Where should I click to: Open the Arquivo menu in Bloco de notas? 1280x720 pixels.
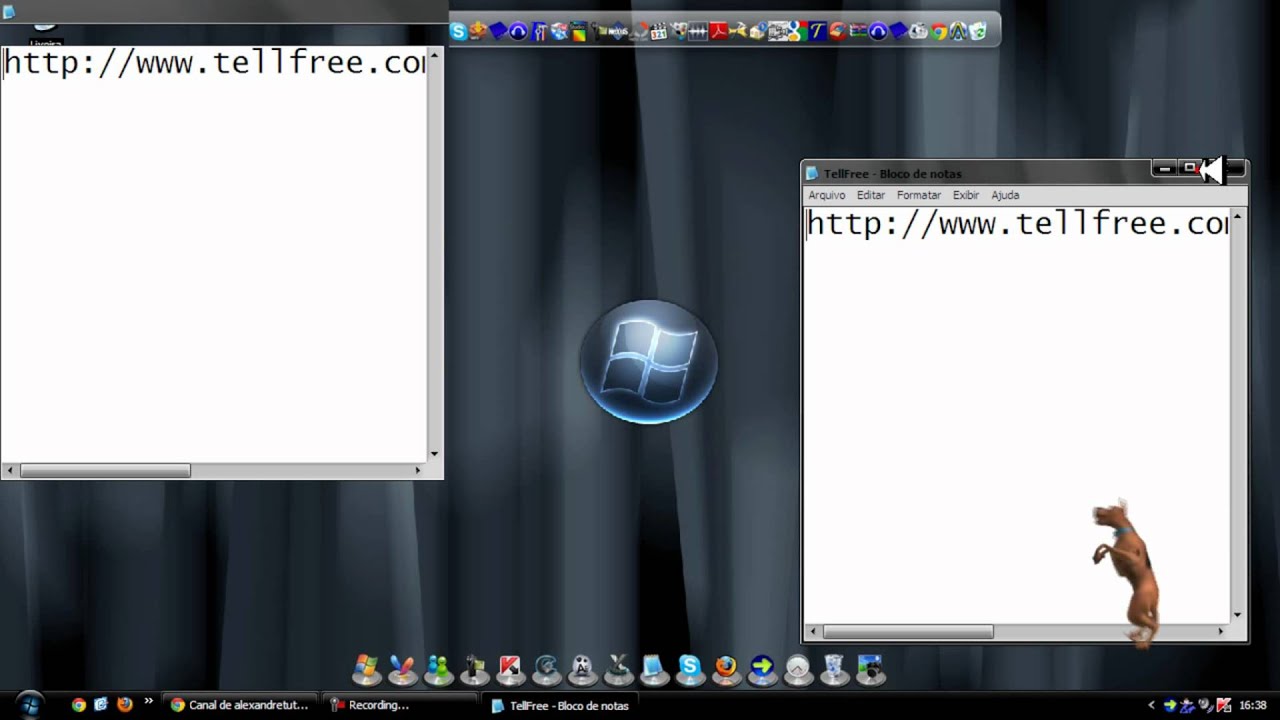pos(826,195)
